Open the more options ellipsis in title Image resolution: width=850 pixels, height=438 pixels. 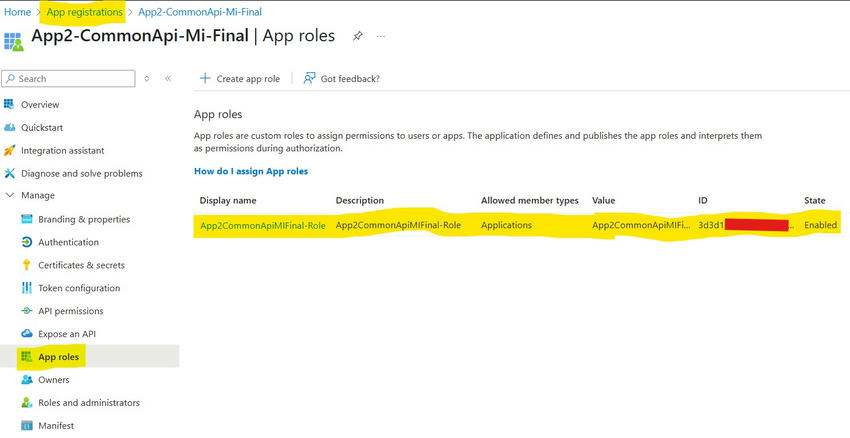381,36
